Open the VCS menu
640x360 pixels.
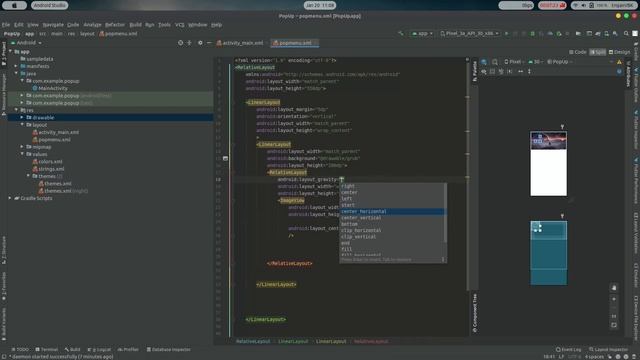[180, 25]
